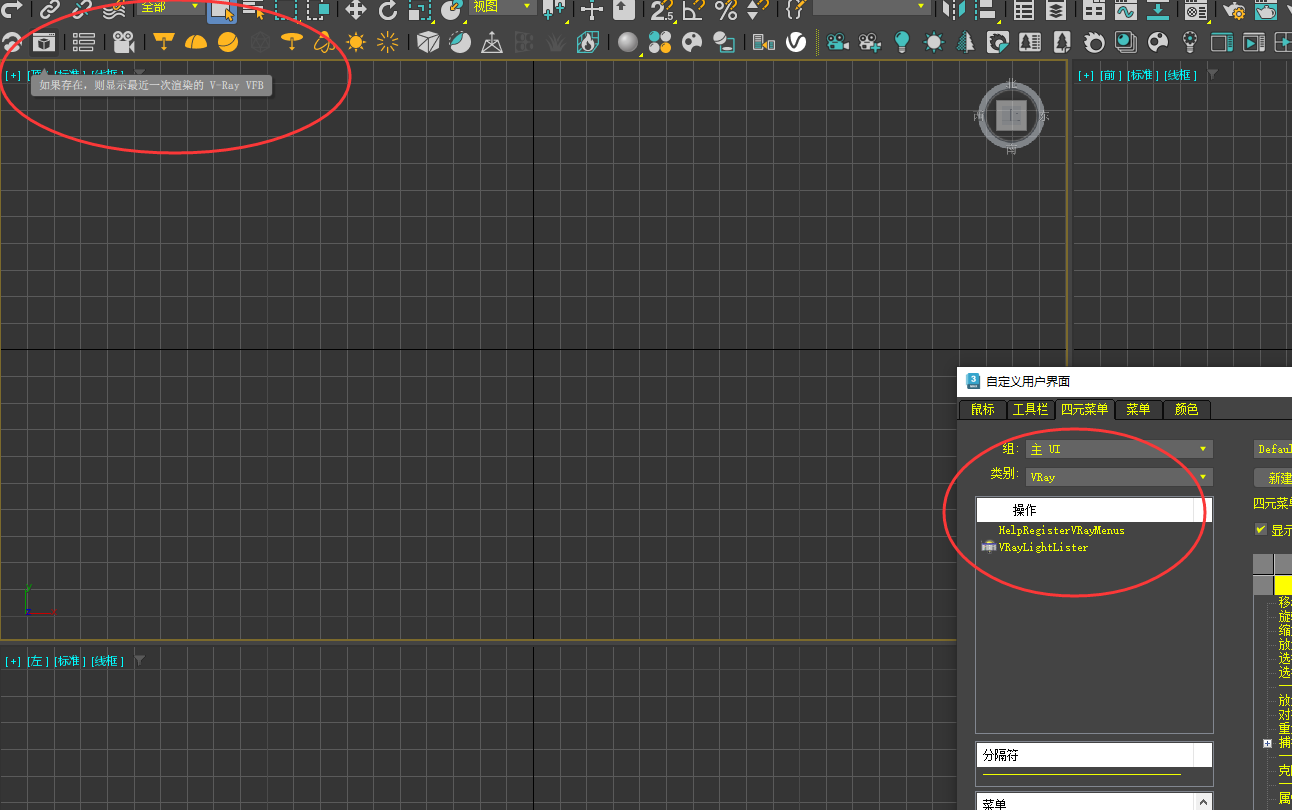Switch to the 工具栏 (Toolbars) tab
Viewport: 1292px width, 810px height.
coord(1030,409)
